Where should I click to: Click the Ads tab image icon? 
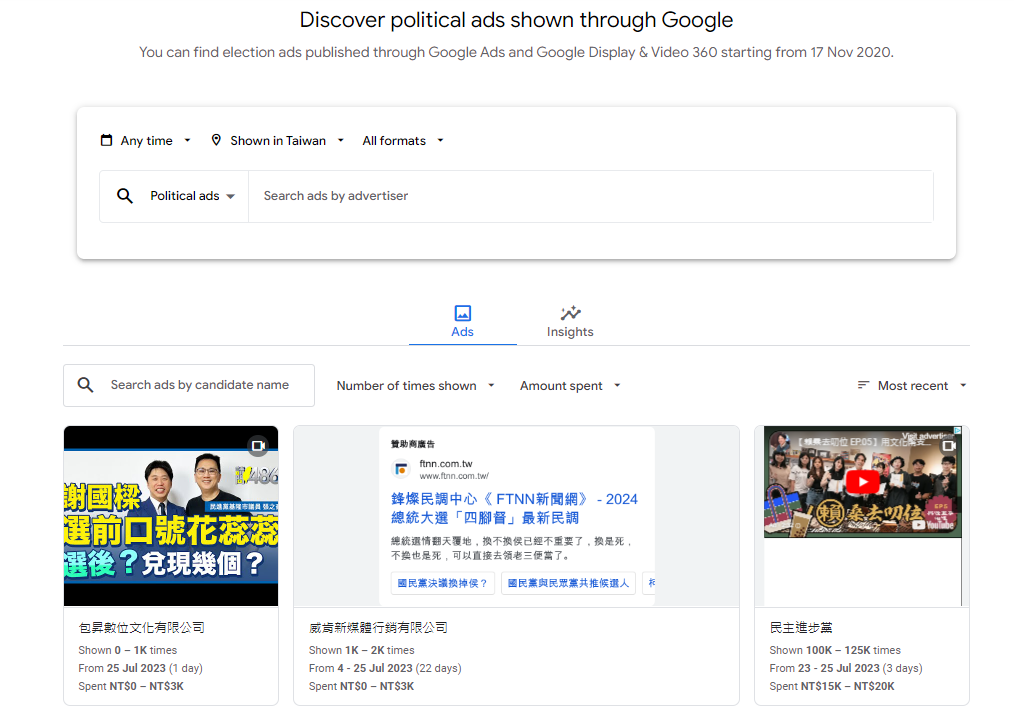point(462,313)
